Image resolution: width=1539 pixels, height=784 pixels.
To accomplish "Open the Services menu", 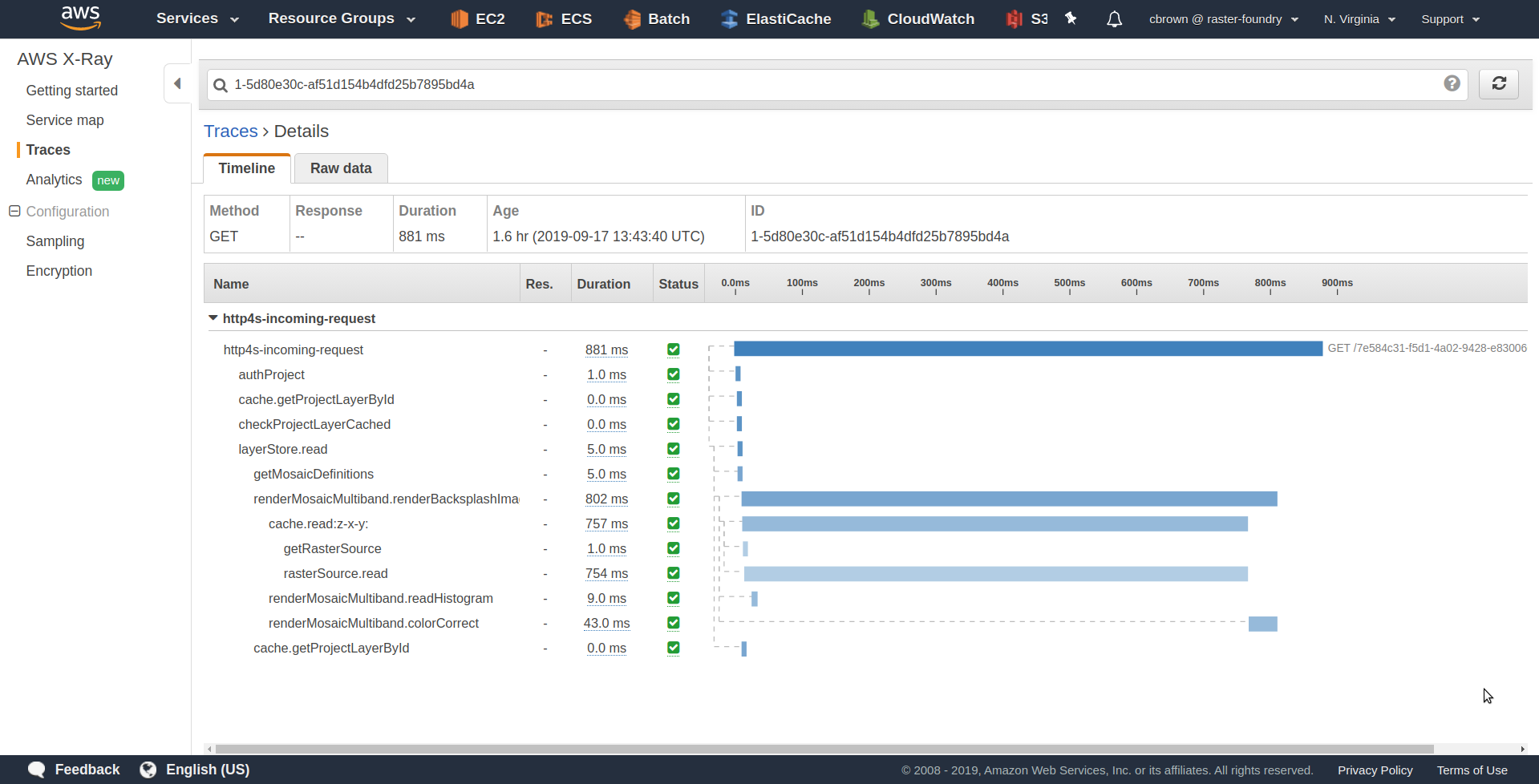I will click(x=196, y=18).
